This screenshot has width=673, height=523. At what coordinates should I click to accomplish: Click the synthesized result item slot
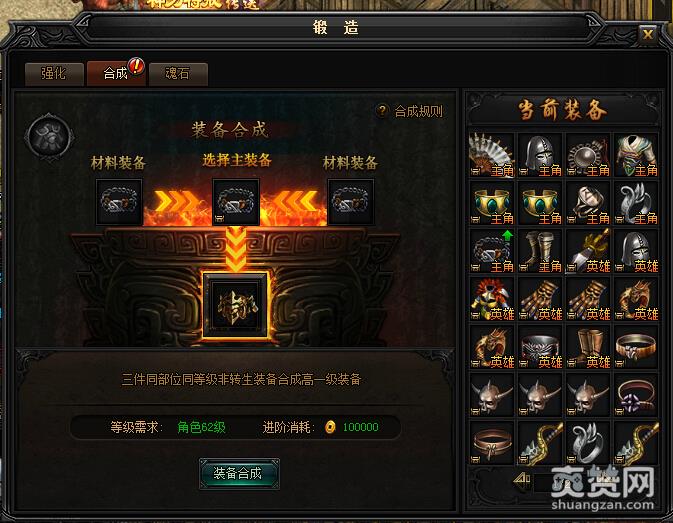point(236,305)
